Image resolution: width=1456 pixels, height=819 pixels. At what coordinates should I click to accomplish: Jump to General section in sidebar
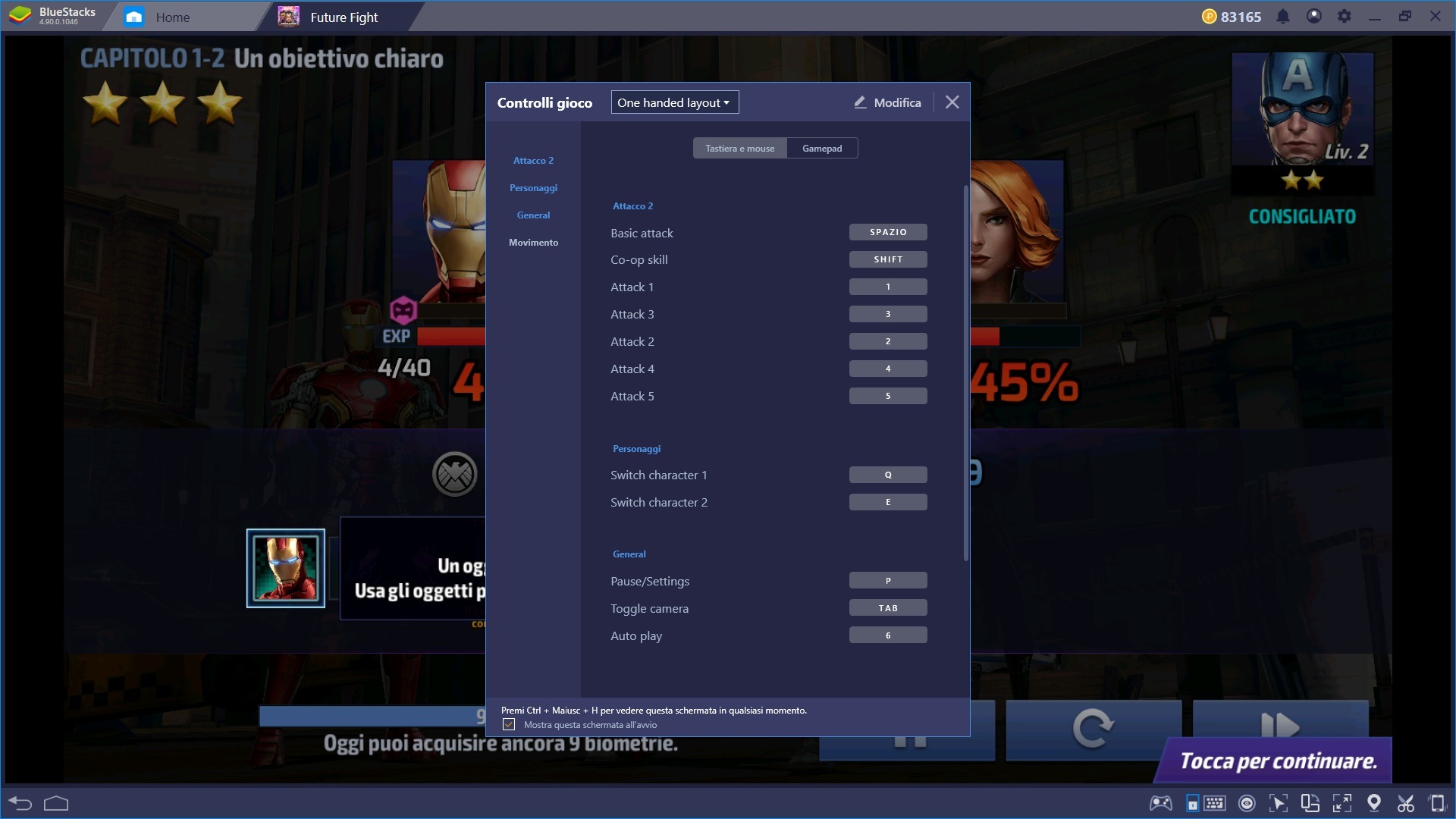[533, 215]
